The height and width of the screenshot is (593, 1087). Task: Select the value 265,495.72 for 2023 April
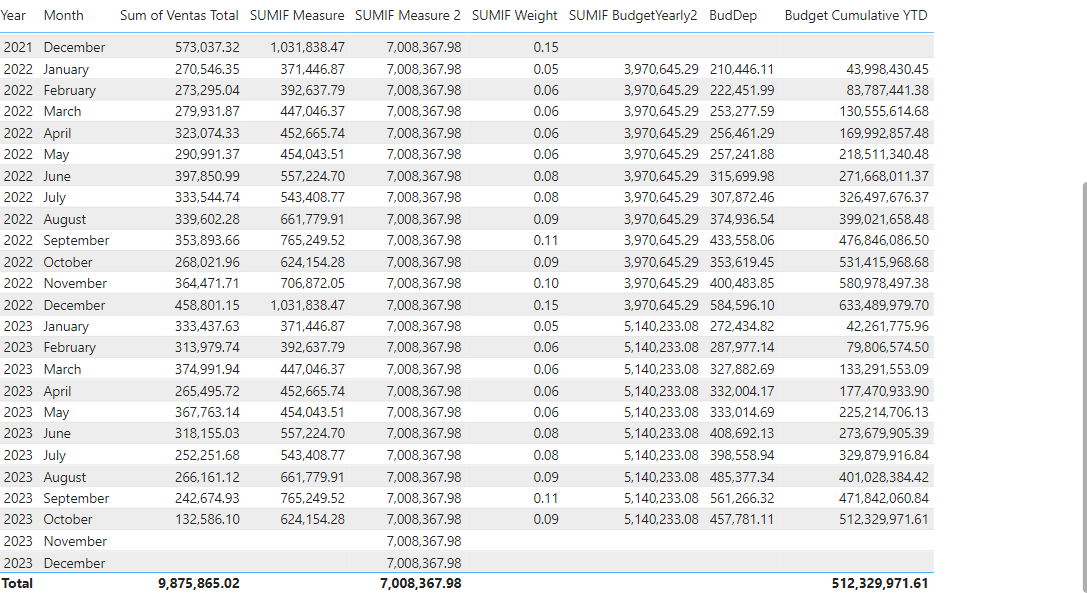pyautogui.click(x=207, y=391)
